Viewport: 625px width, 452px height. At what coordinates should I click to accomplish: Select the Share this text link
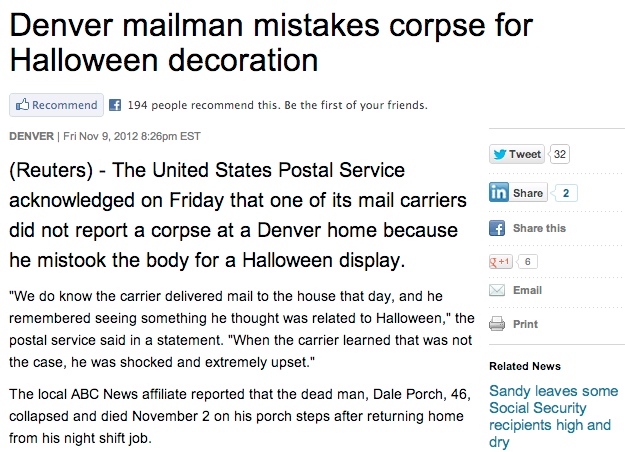(x=539, y=228)
